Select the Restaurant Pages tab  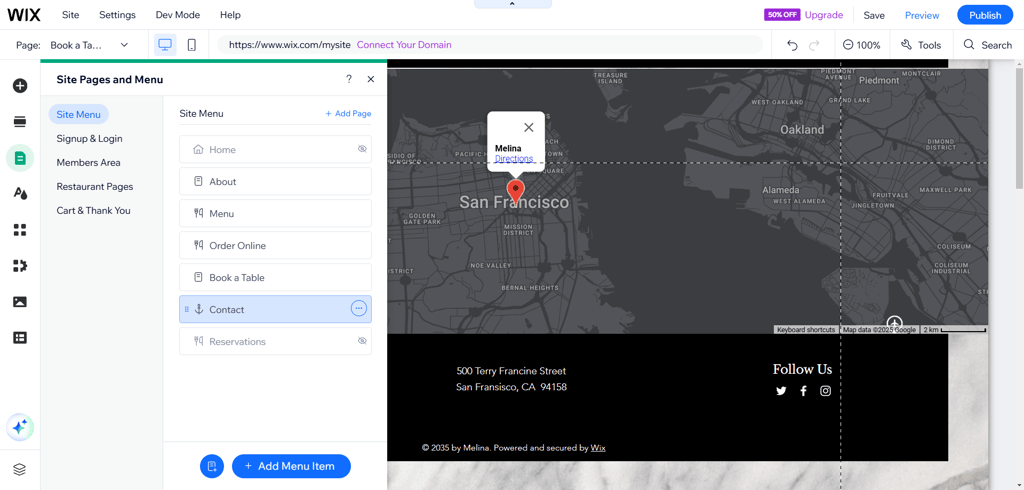95,186
